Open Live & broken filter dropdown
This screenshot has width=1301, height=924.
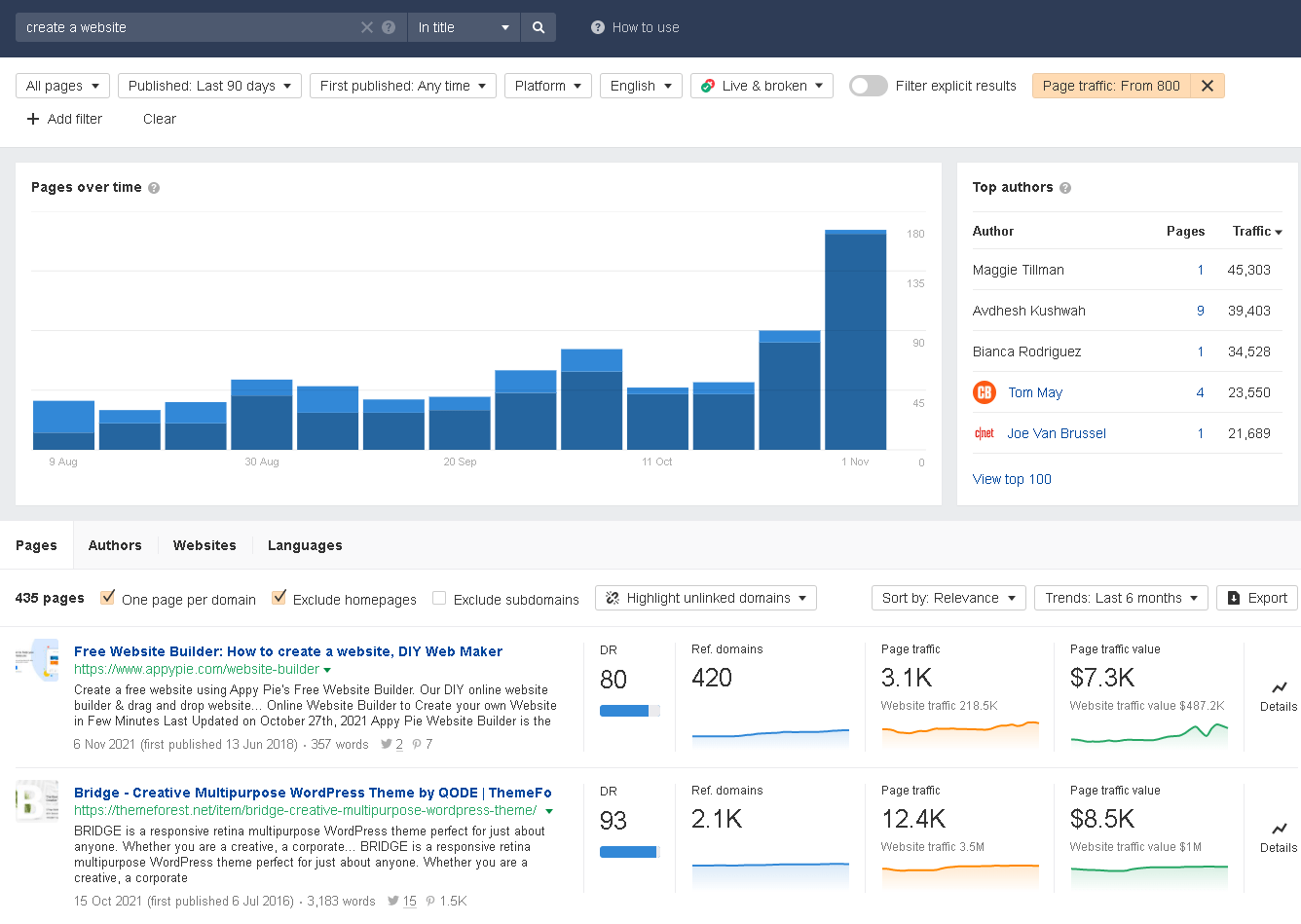tap(762, 86)
